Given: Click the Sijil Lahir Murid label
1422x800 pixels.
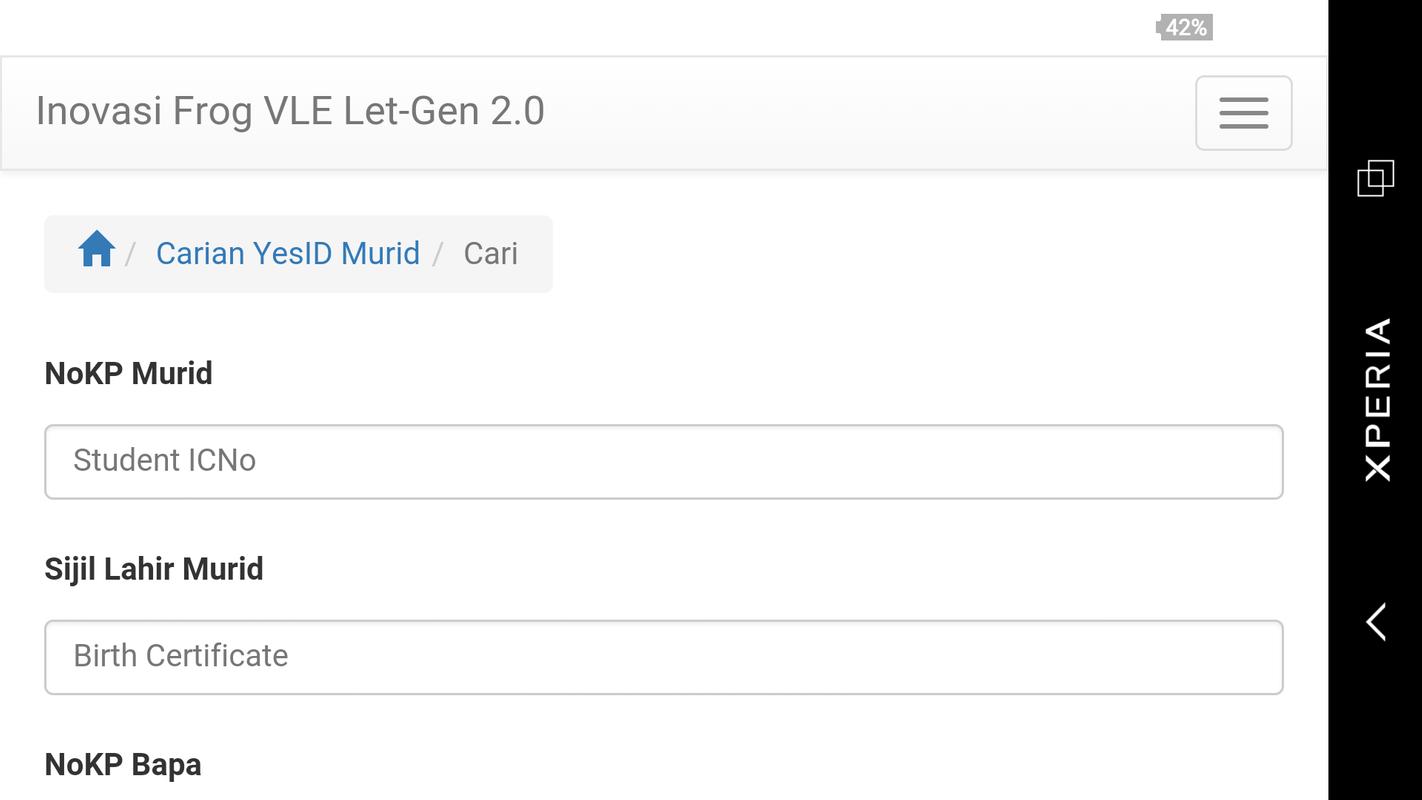Looking at the screenshot, I should click(x=154, y=569).
